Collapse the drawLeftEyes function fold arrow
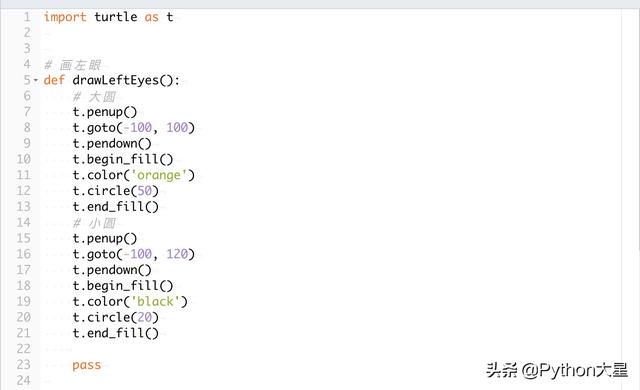 pyautogui.click(x=36, y=80)
